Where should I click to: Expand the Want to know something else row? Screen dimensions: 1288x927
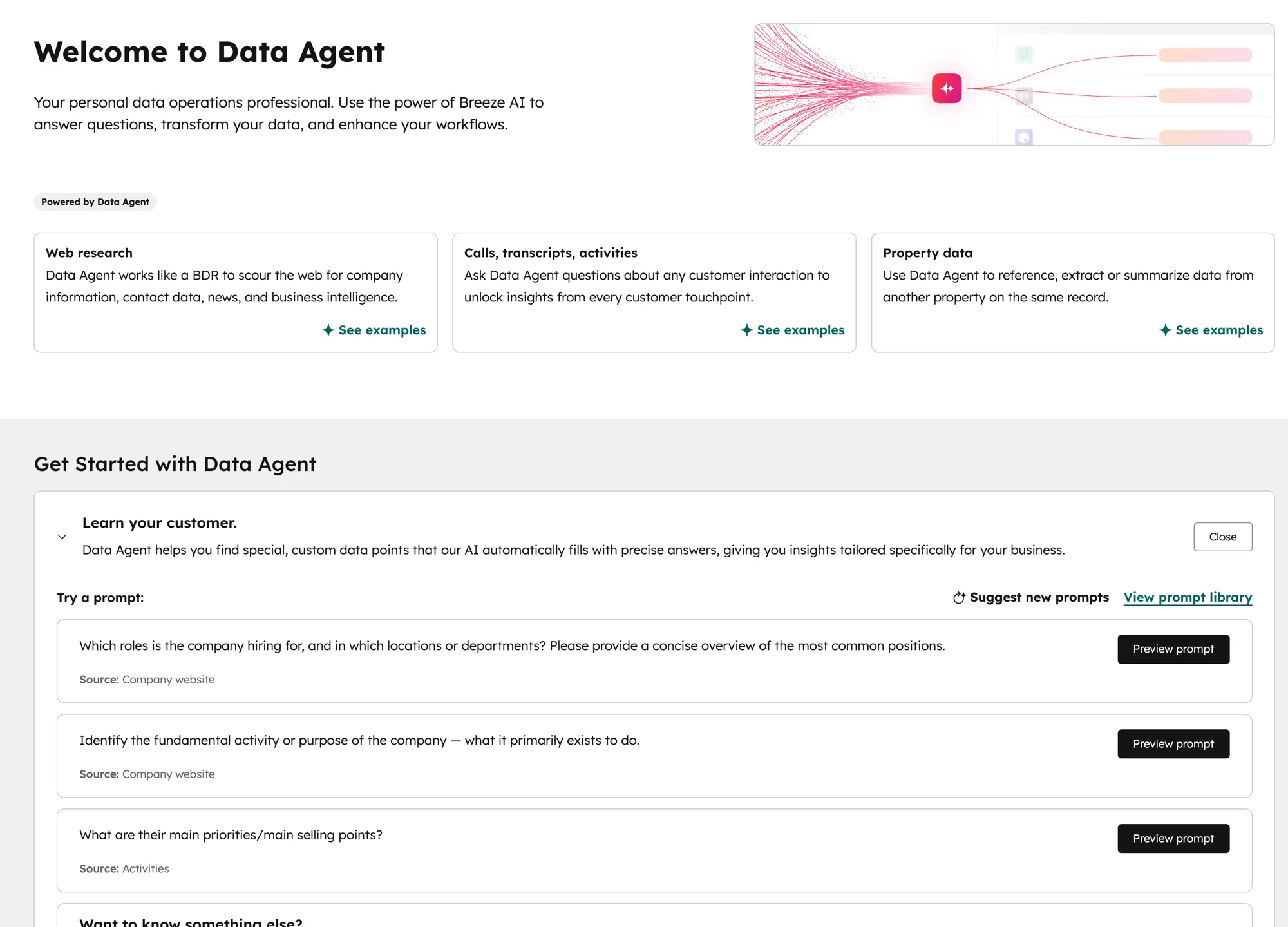click(x=189, y=920)
